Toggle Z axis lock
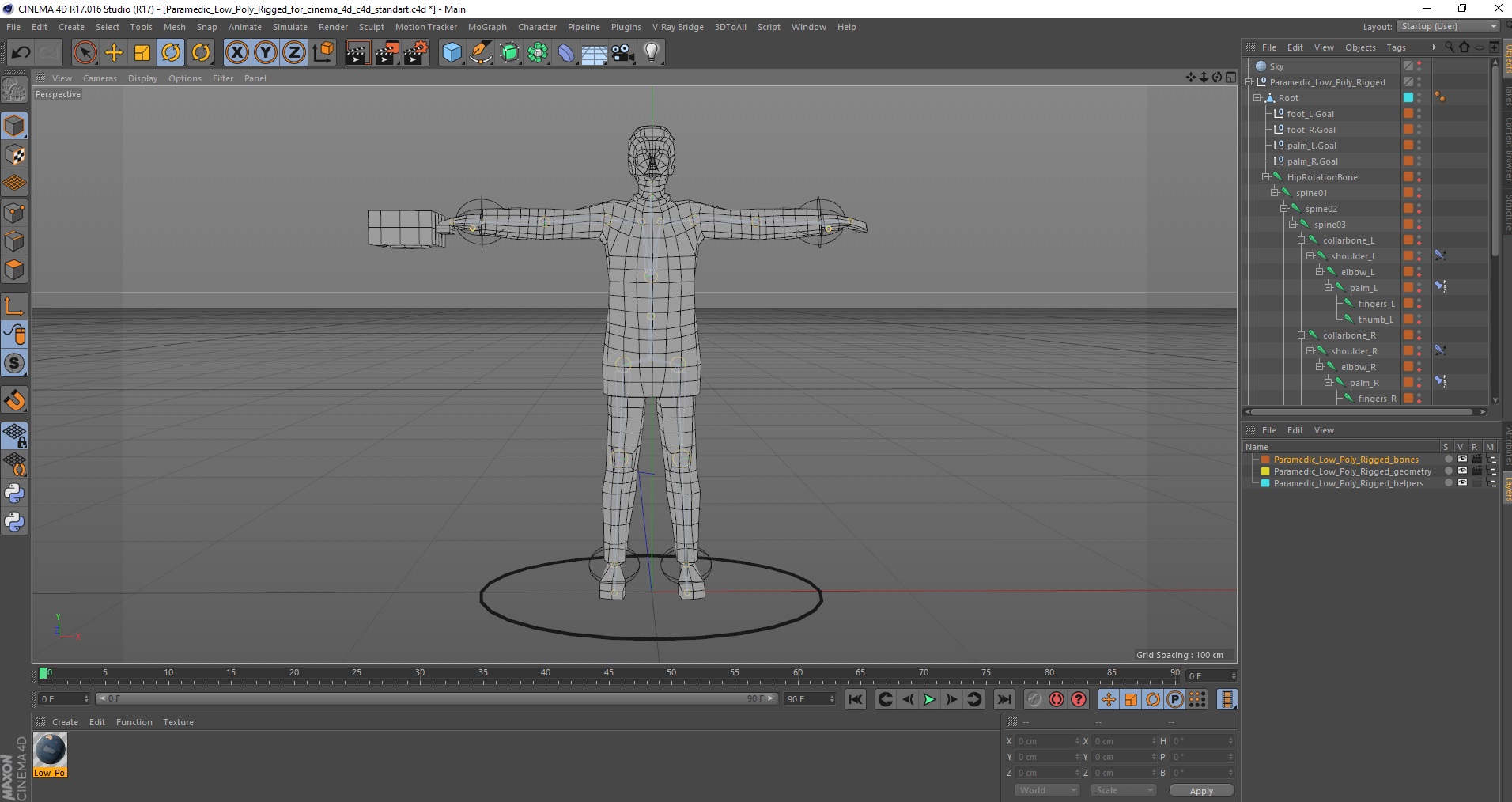 (294, 53)
